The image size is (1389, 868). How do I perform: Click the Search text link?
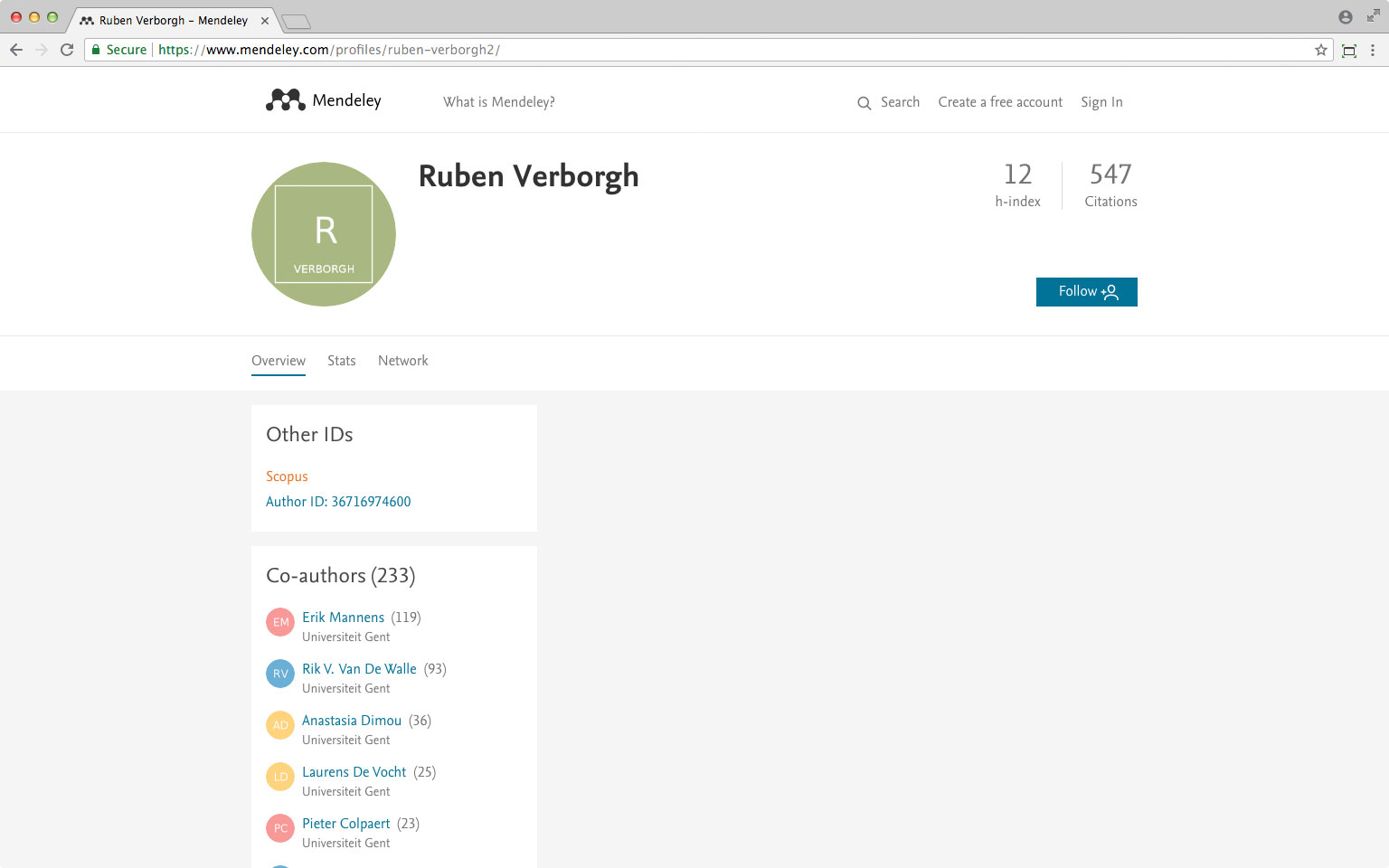900,102
